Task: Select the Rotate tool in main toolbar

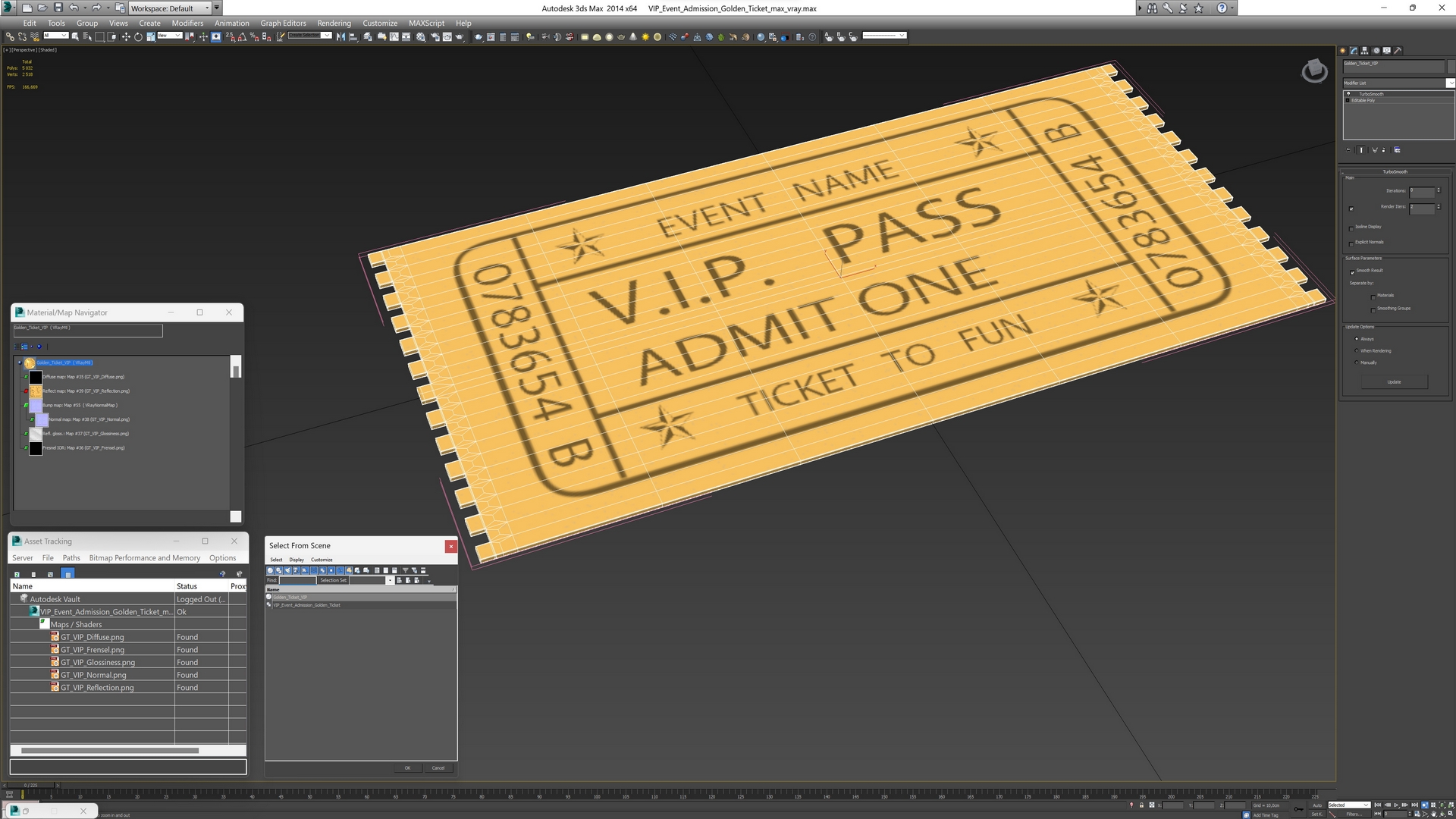Action: click(x=138, y=36)
